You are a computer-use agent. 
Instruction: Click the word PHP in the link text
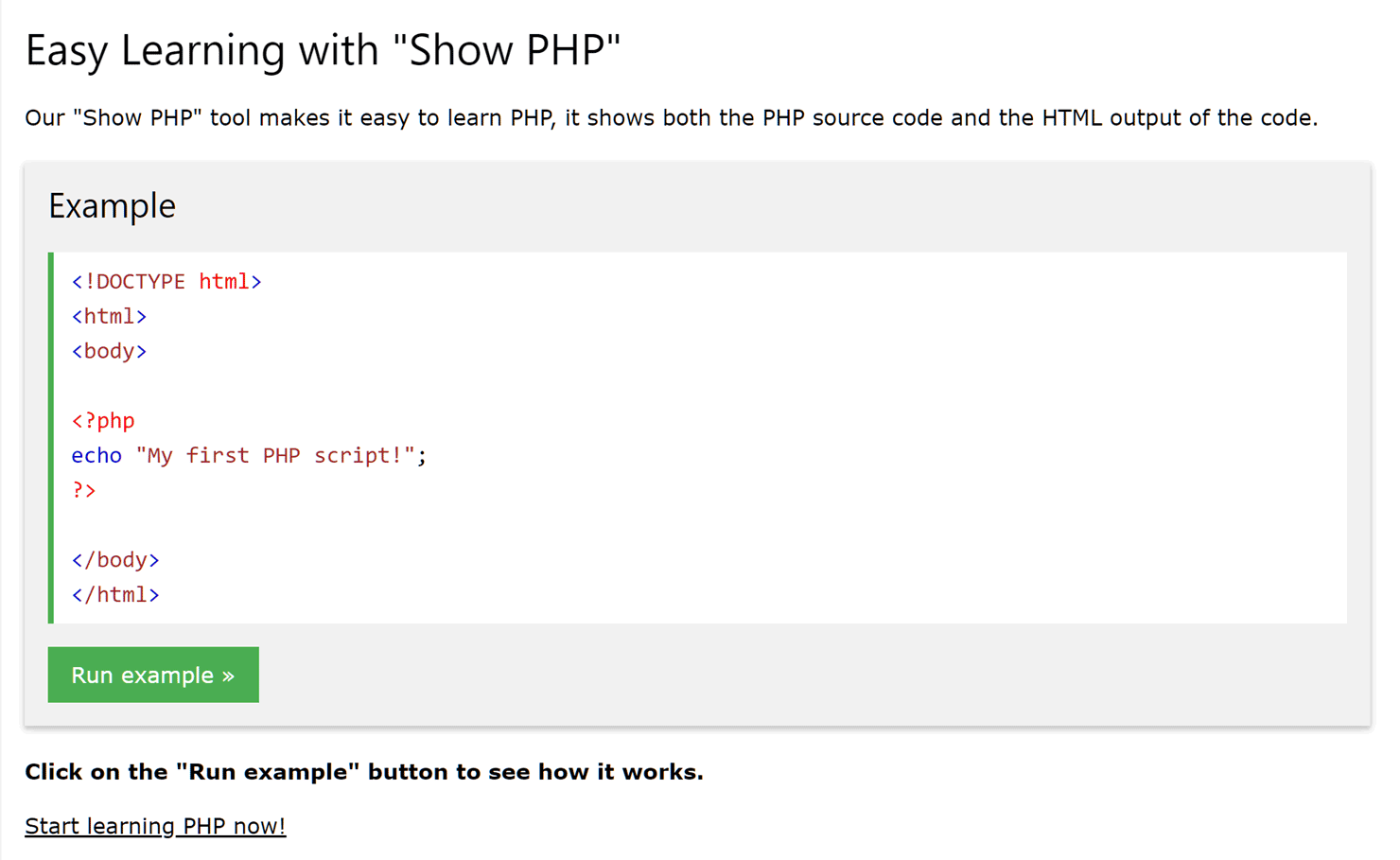tap(204, 826)
